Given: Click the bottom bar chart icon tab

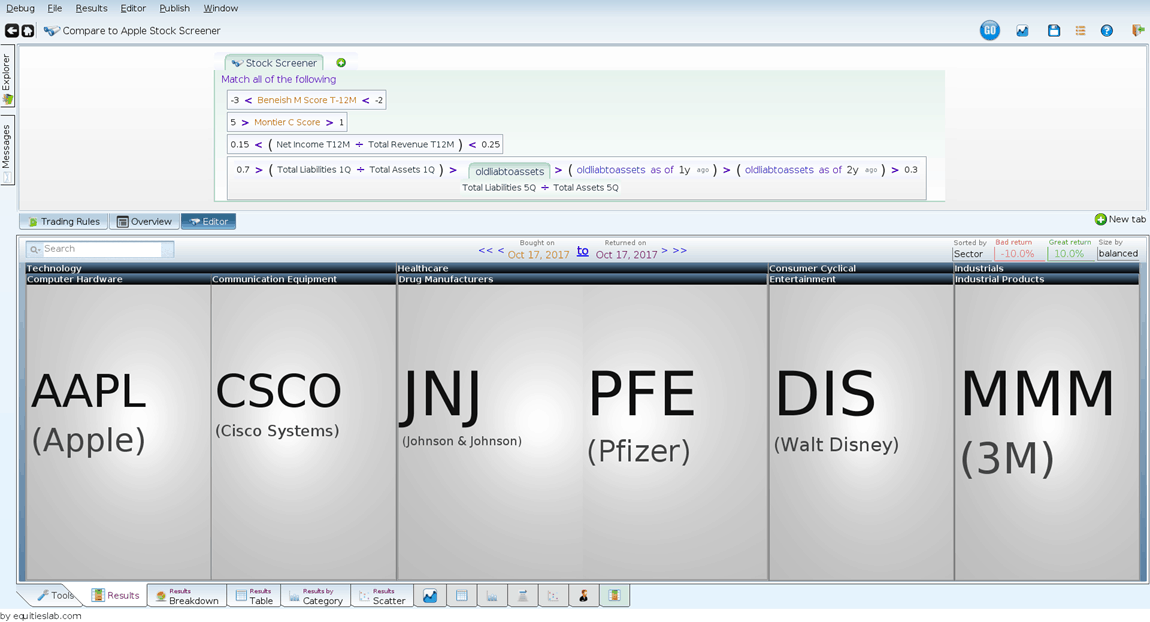Looking at the screenshot, I should coord(492,596).
